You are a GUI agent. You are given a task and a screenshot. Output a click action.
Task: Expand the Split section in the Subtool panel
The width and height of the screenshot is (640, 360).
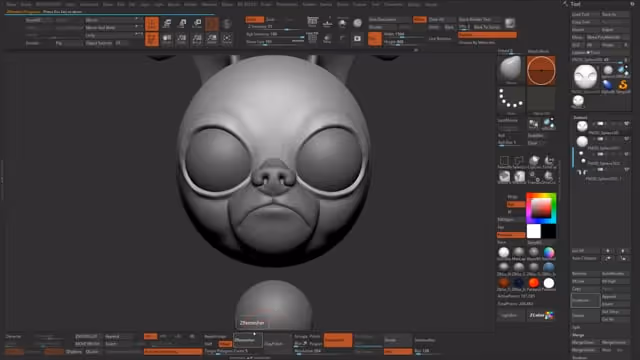(576, 327)
